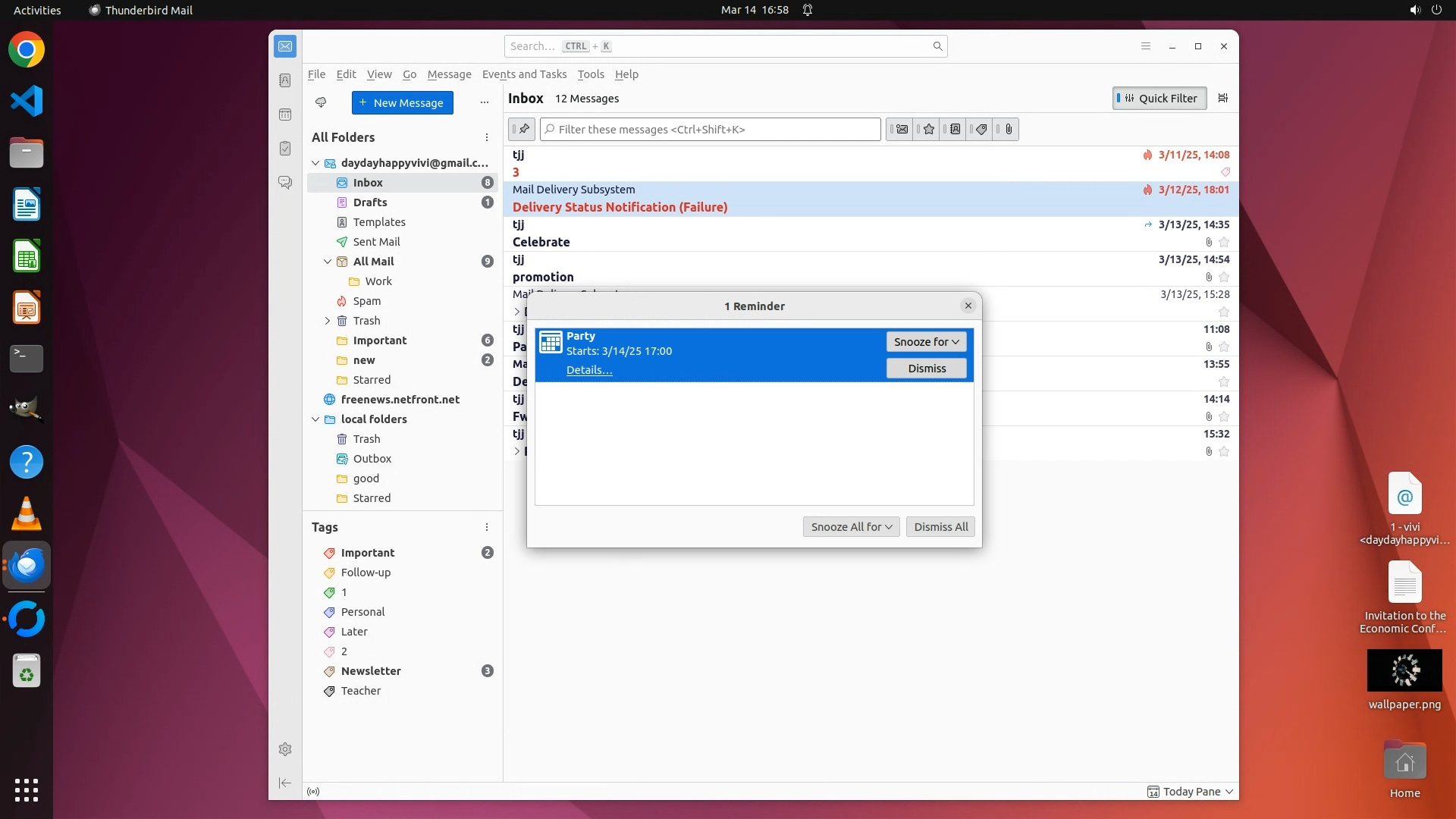Image resolution: width=1456 pixels, height=819 pixels.
Task: Toggle keep filters pinned button
Action: pyautogui.click(x=522, y=130)
